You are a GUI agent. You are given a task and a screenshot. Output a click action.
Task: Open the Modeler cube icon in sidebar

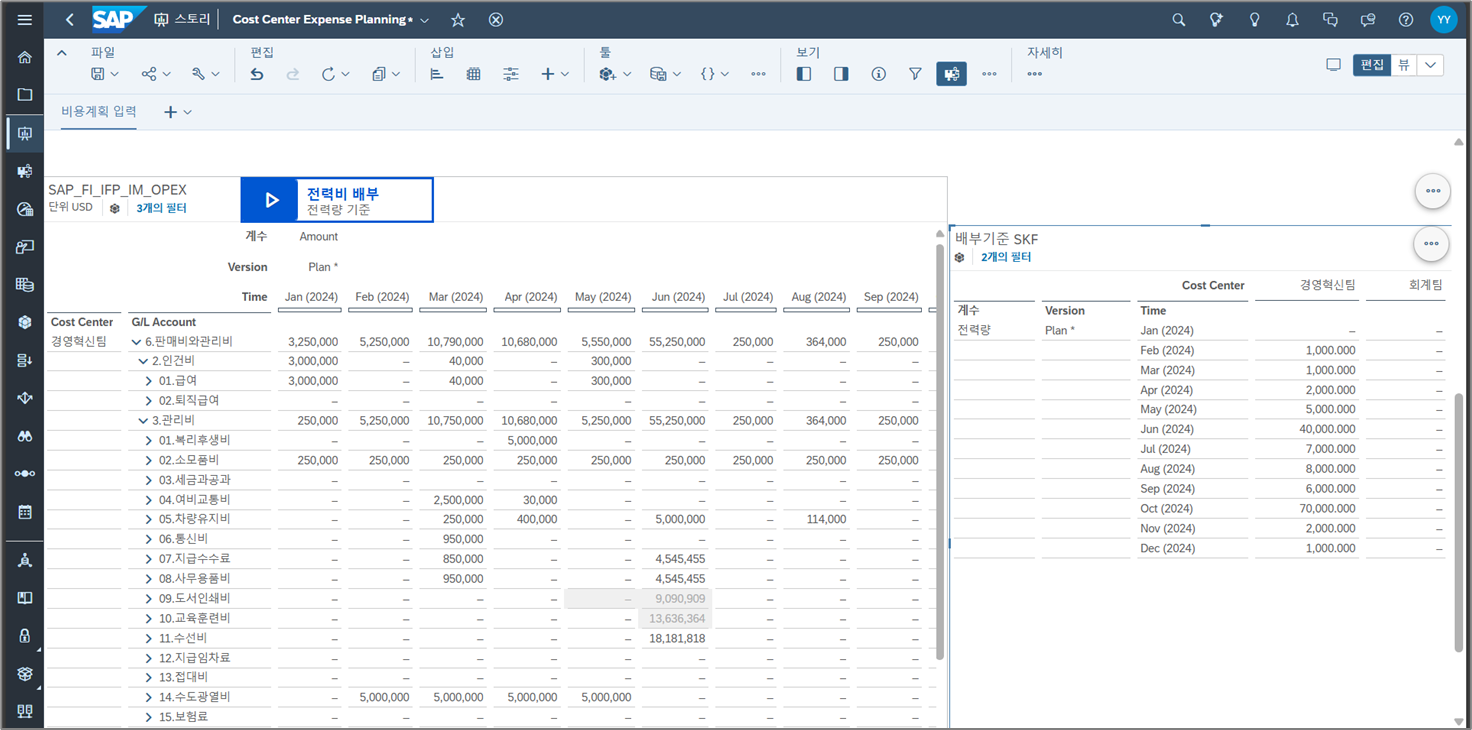coord(25,322)
